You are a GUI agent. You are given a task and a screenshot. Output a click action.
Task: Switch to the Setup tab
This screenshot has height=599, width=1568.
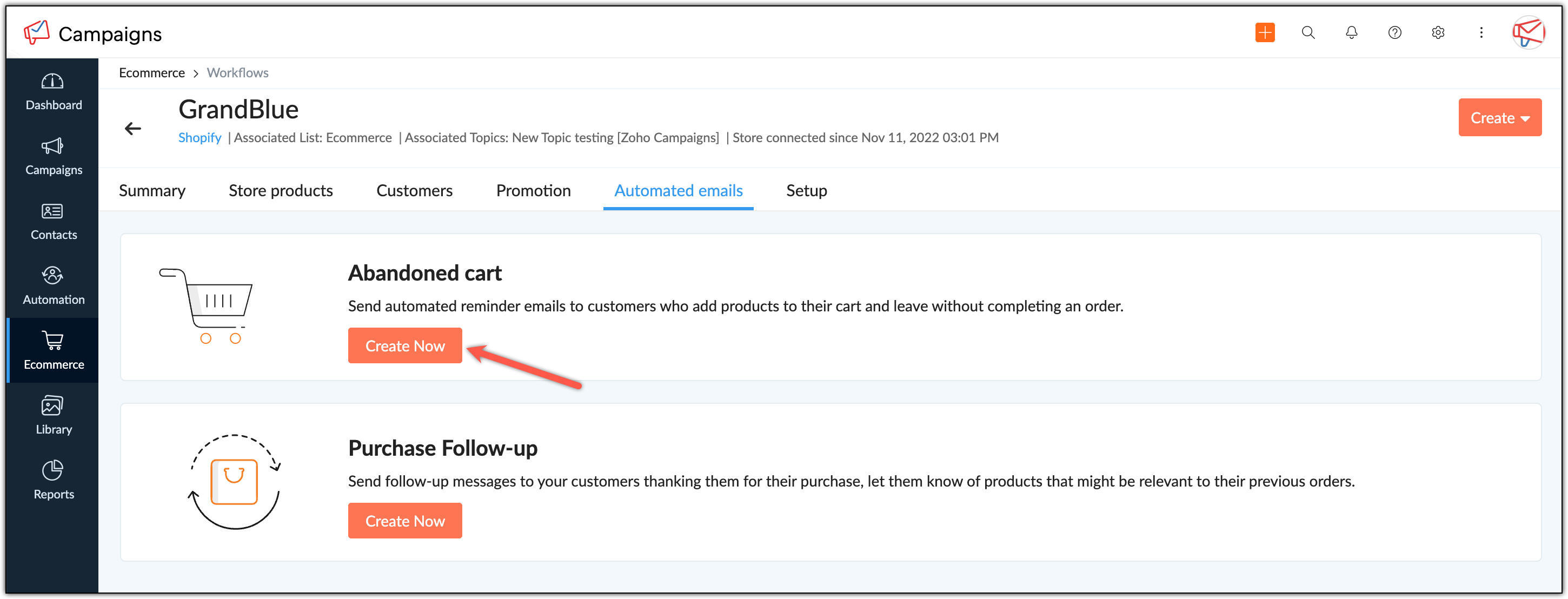(806, 190)
